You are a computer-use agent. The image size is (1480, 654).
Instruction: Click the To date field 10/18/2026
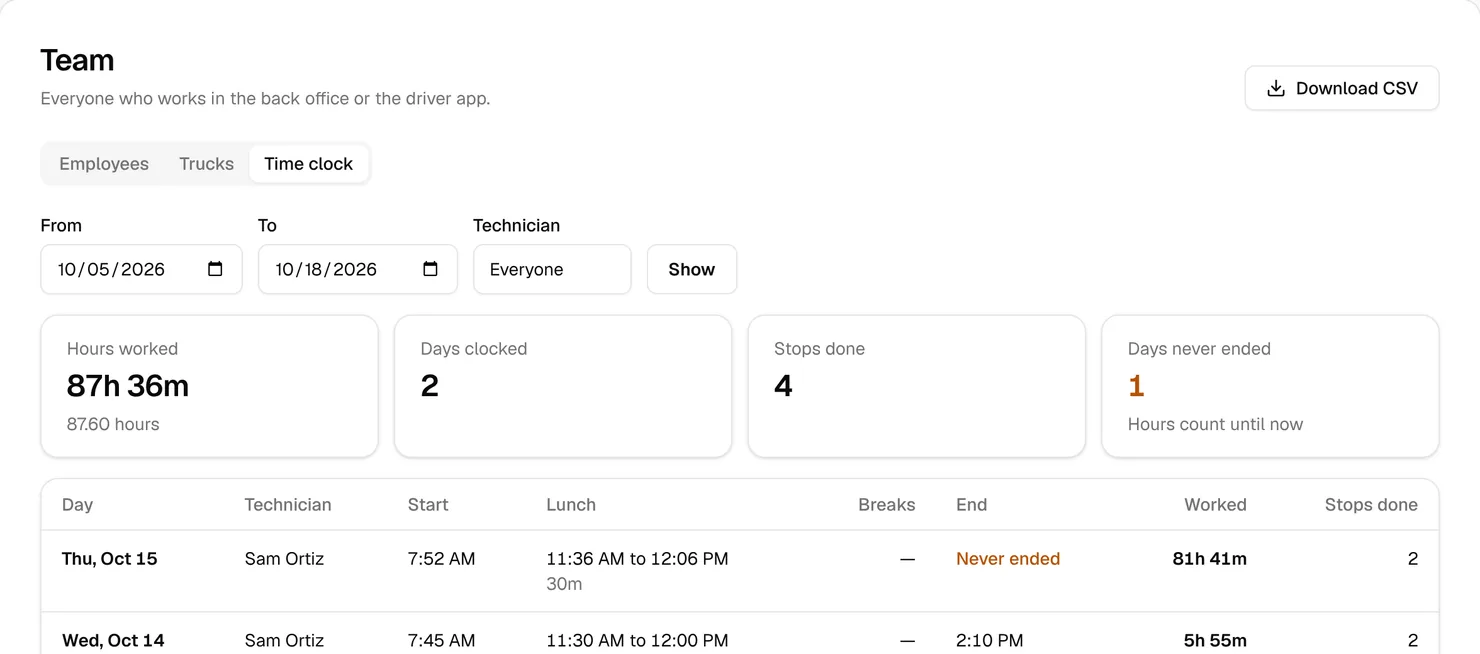tap(358, 269)
